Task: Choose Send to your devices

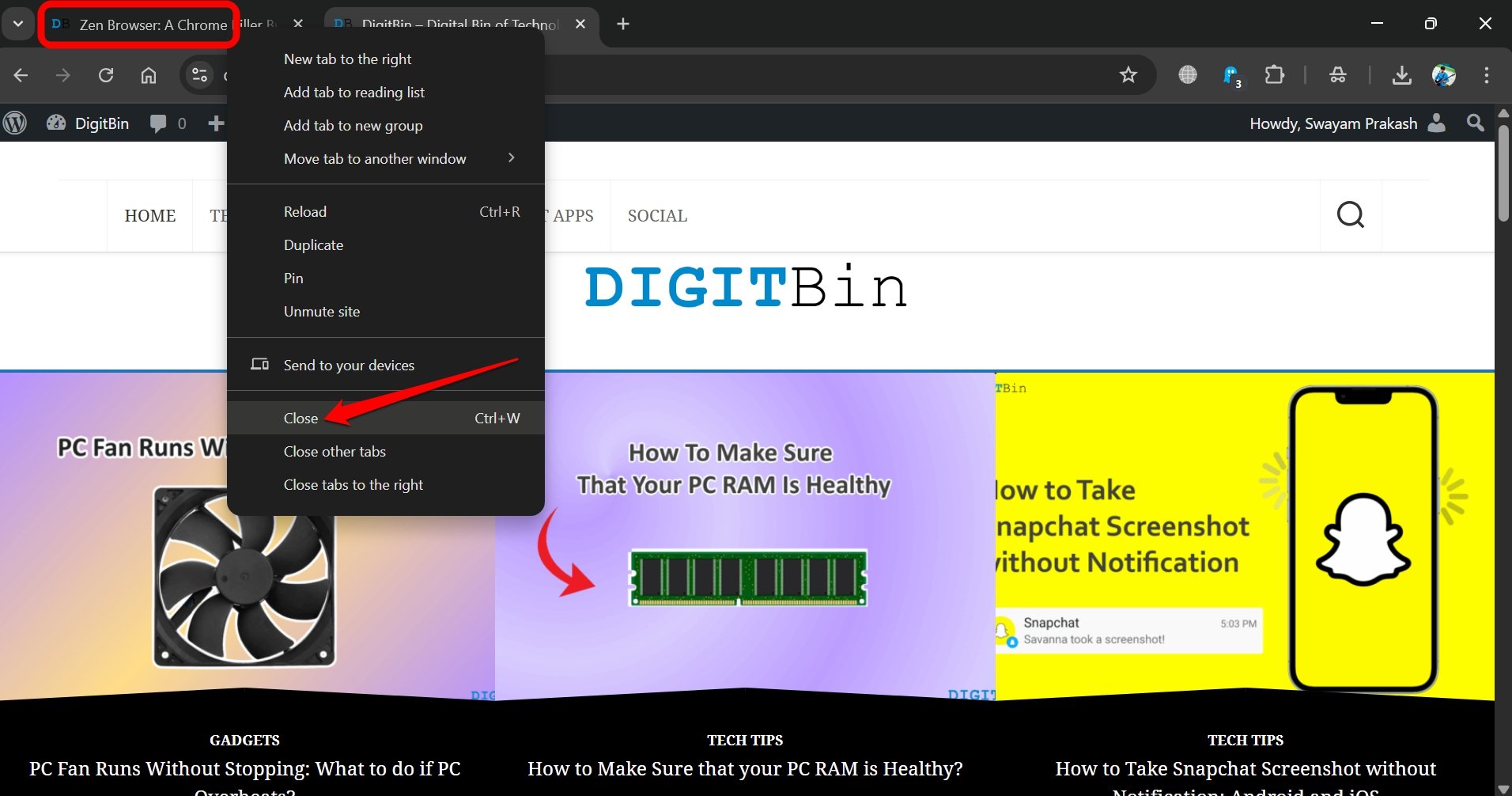Action: (386, 365)
